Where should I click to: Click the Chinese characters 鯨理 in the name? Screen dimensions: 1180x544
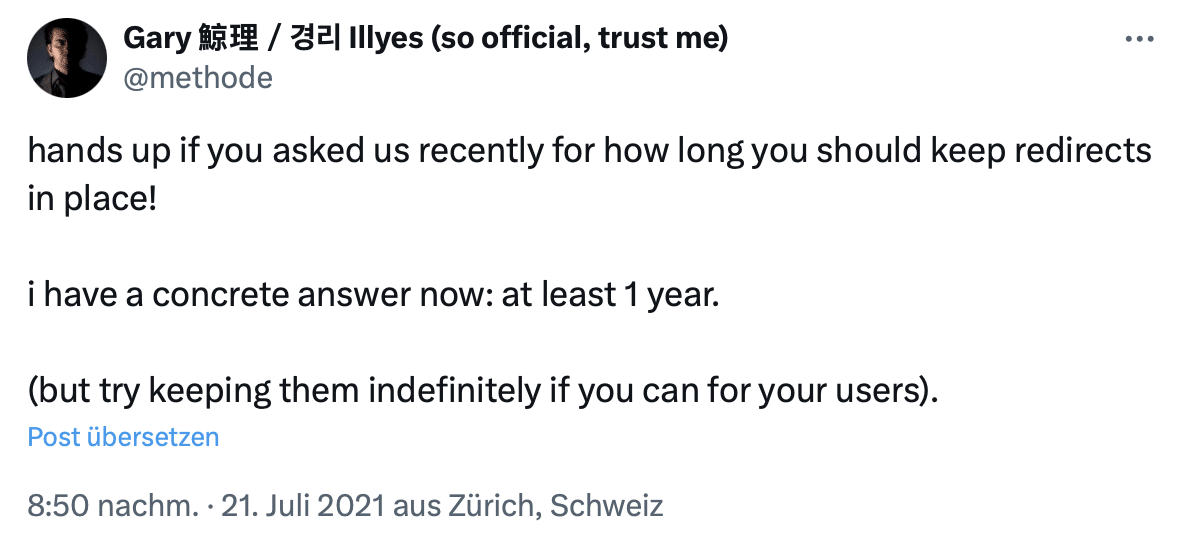click(228, 38)
